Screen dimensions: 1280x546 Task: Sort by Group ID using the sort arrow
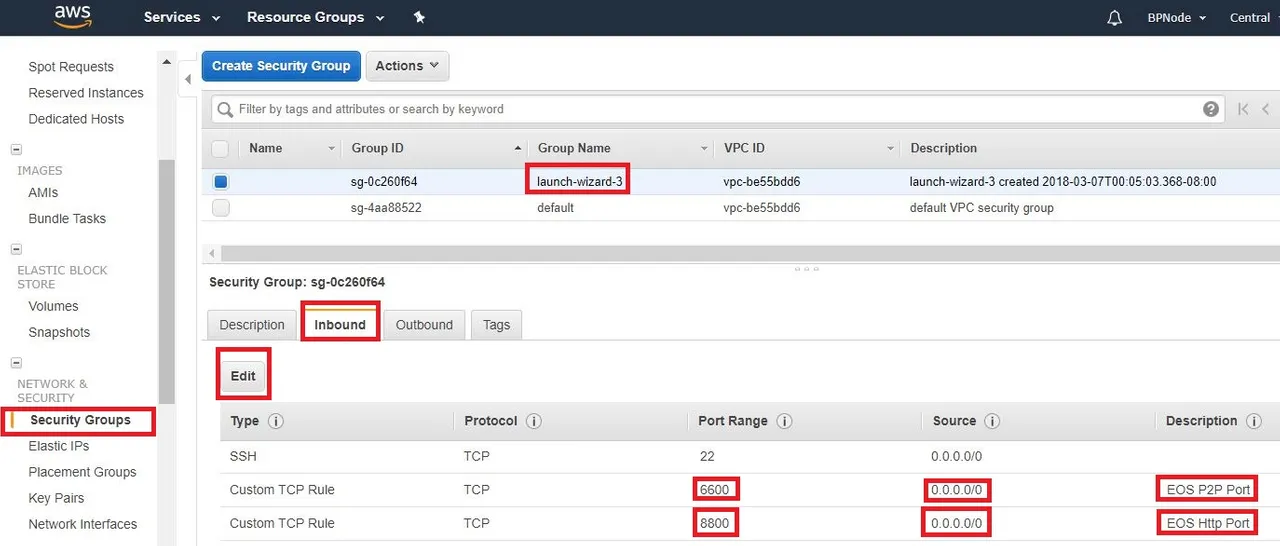tap(518, 148)
